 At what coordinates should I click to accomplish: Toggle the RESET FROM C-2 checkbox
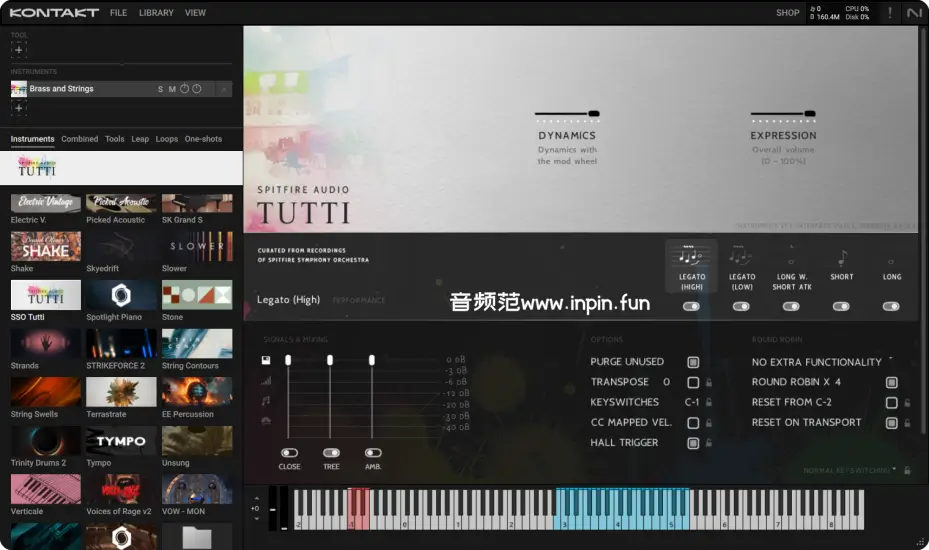[891, 402]
